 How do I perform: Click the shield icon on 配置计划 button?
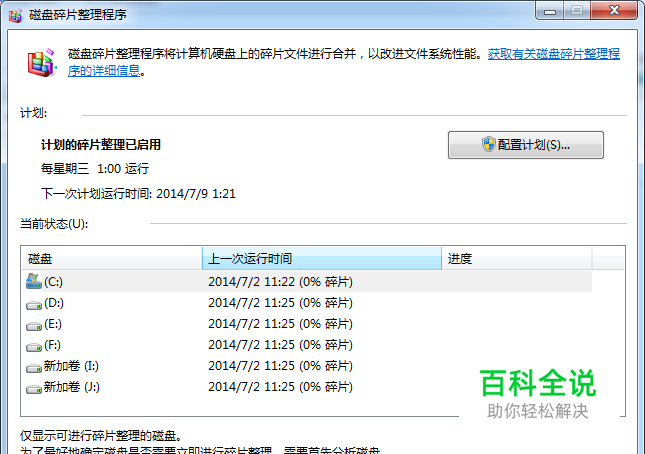[488, 144]
